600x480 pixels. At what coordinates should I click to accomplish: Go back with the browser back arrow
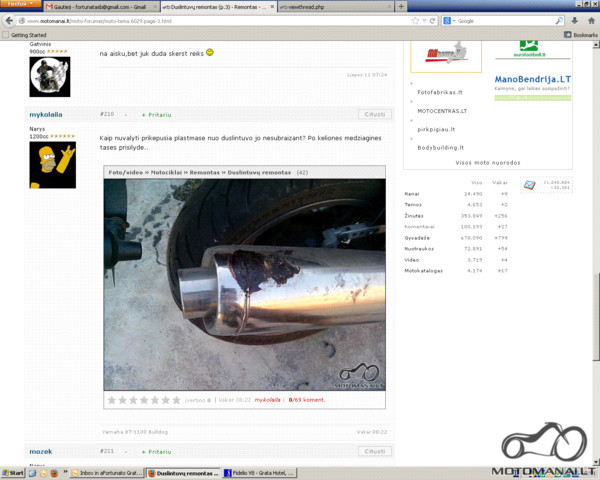[9, 21]
